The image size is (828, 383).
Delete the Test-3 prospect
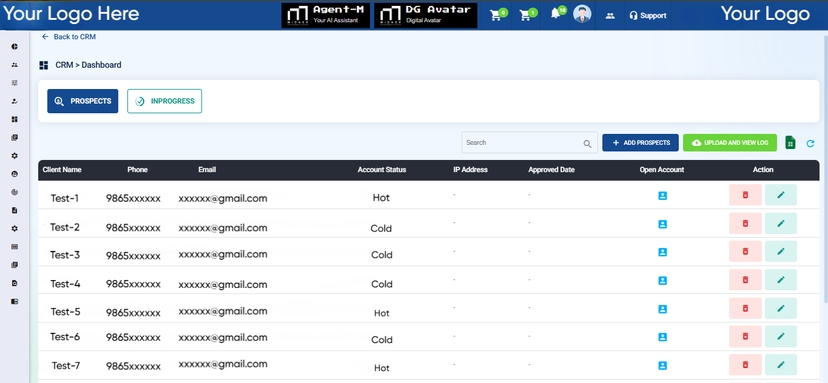pos(745,251)
